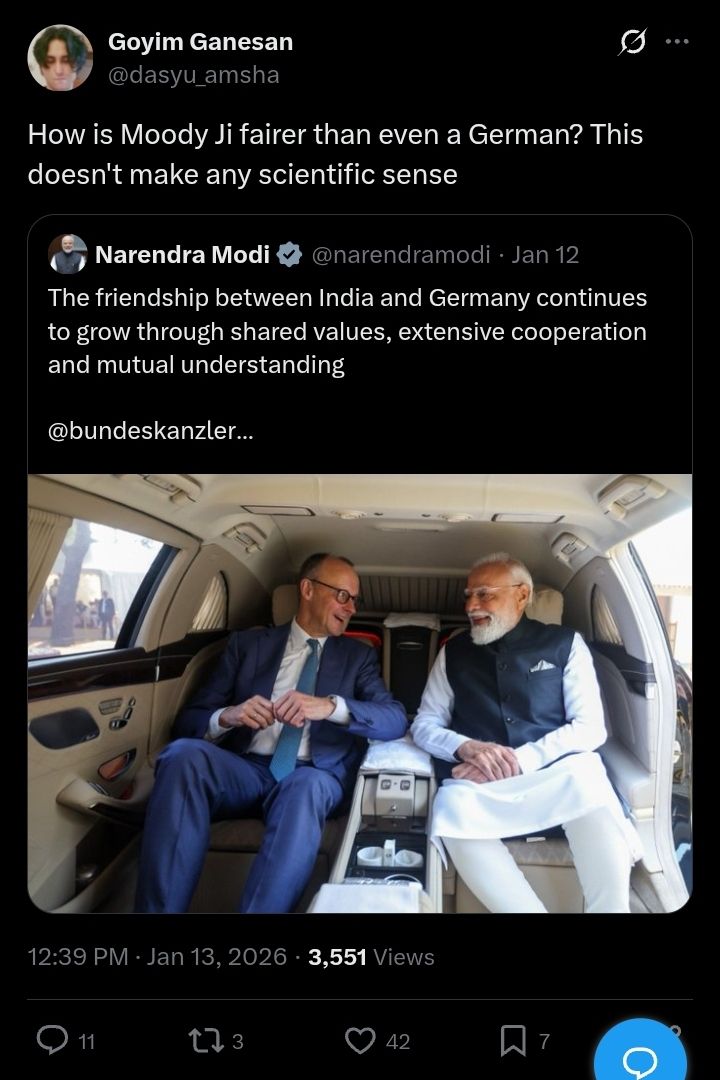This screenshot has height=1080, width=720.
Task: Open the Grok icon on this post
Action: tap(632, 42)
